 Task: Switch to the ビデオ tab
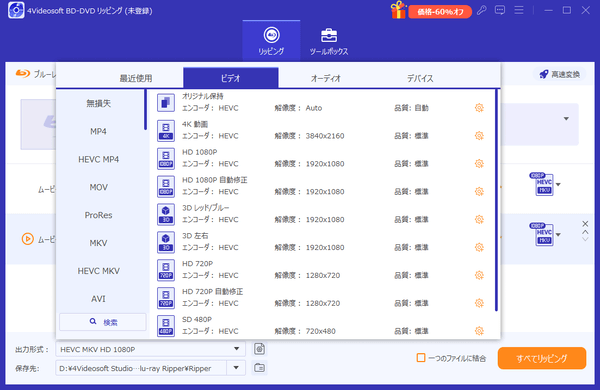tap(231, 78)
